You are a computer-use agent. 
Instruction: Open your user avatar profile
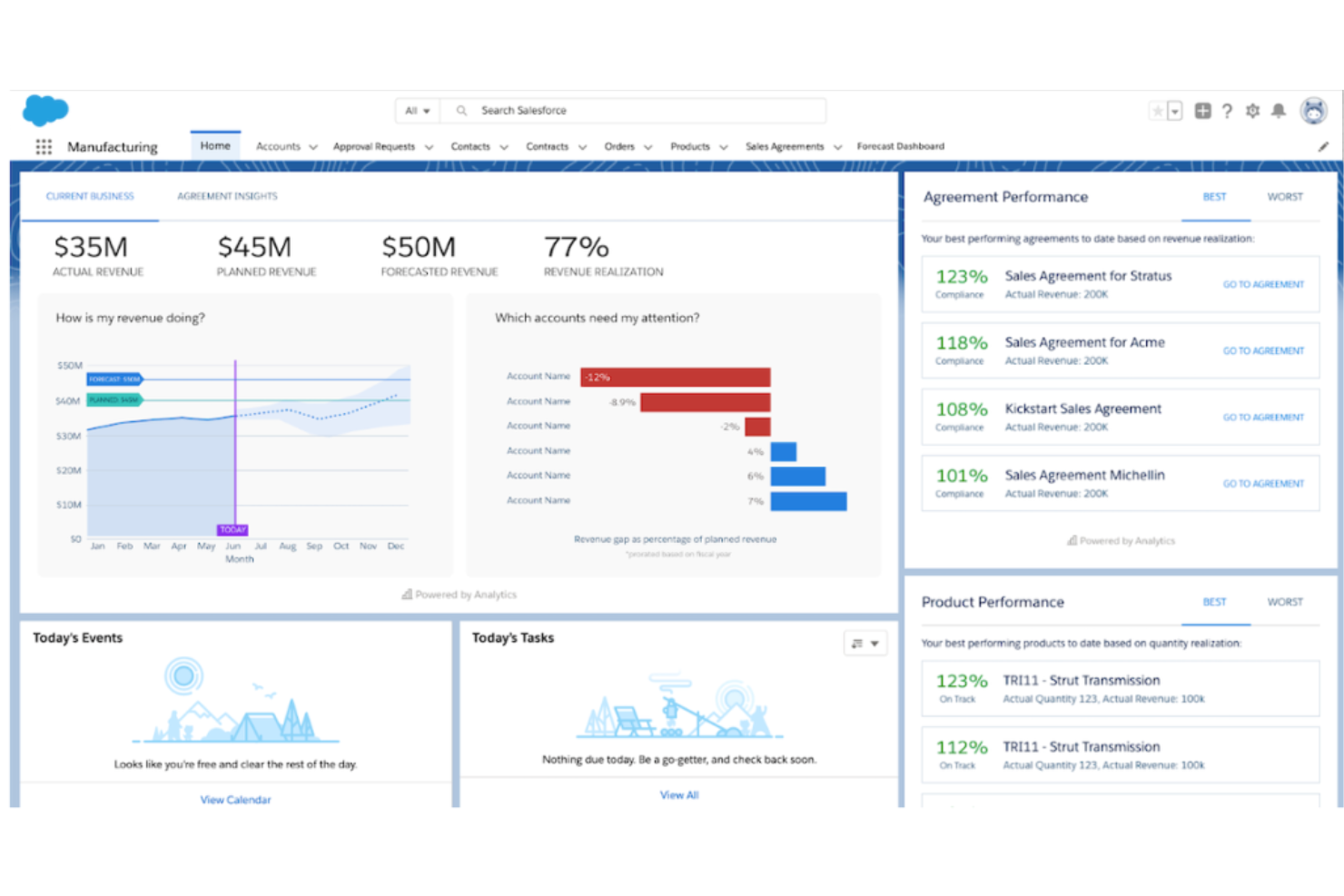pyautogui.click(x=1314, y=111)
